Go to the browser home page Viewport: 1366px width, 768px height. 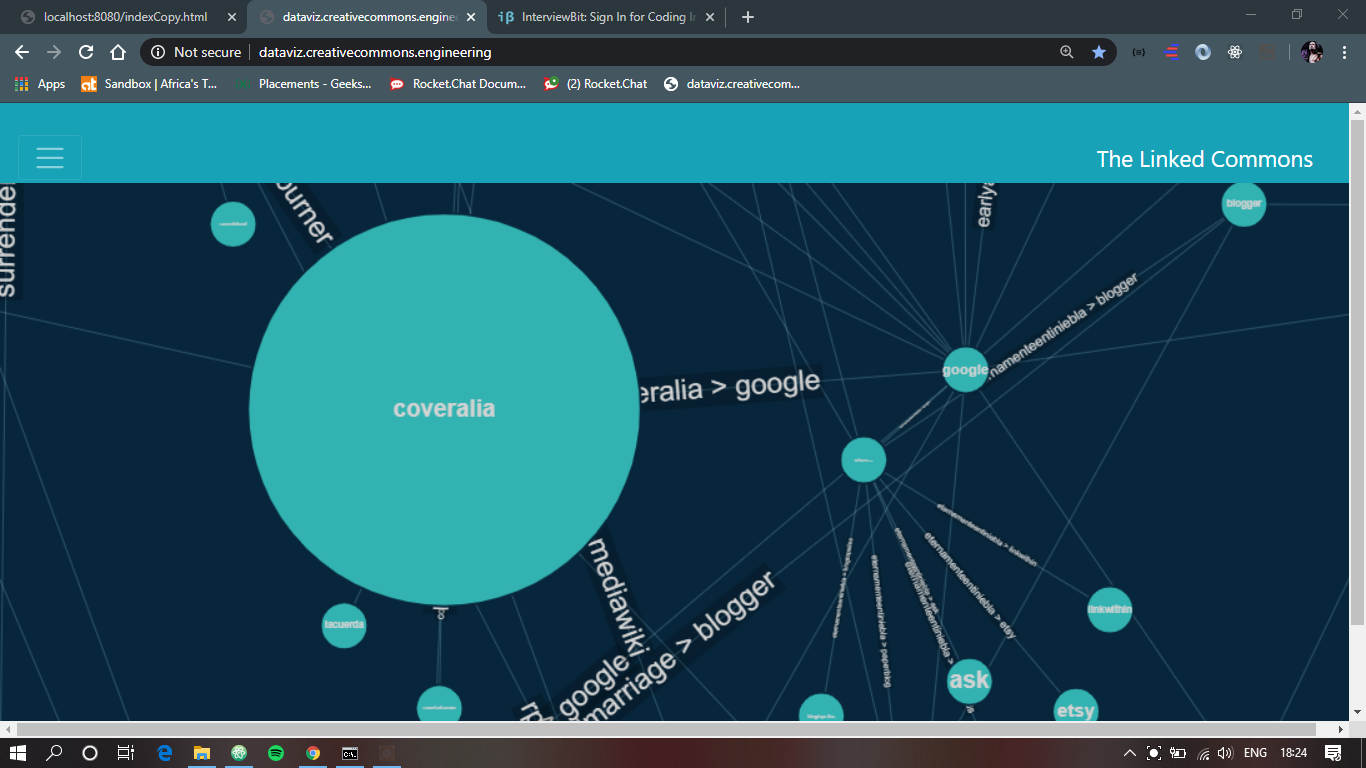(118, 52)
